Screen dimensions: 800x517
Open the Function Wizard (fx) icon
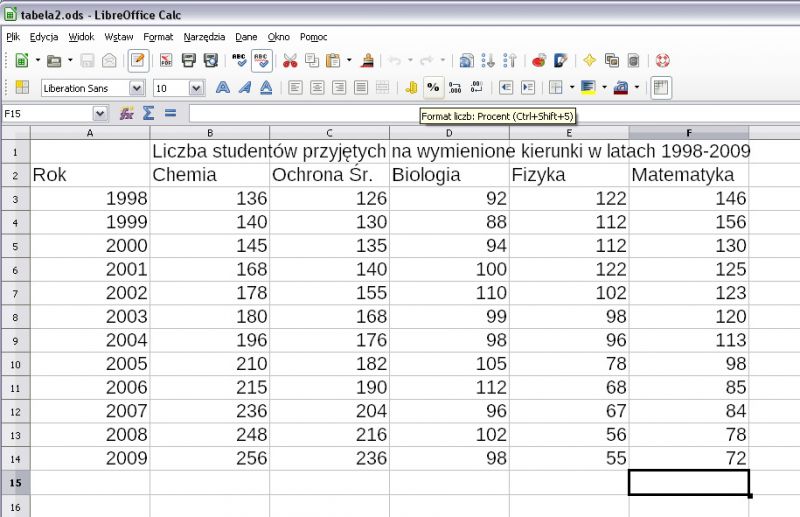(127, 114)
